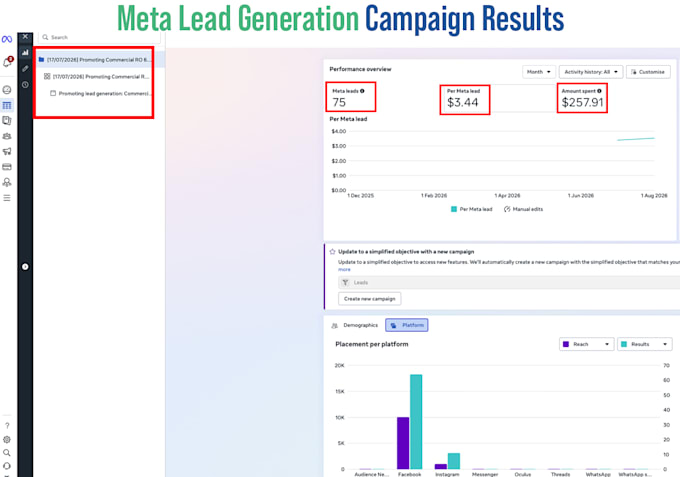The width and height of the screenshot is (680, 477).
Task: Select the bar chart insights panel icon
Action: [25, 52]
